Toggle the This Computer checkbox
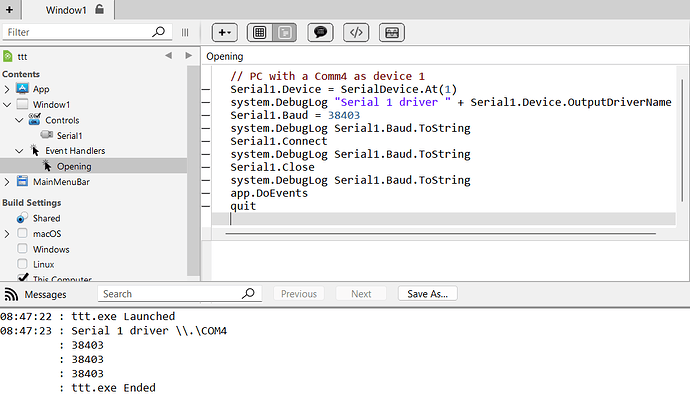The height and width of the screenshot is (408, 690). (x=22, y=277)
